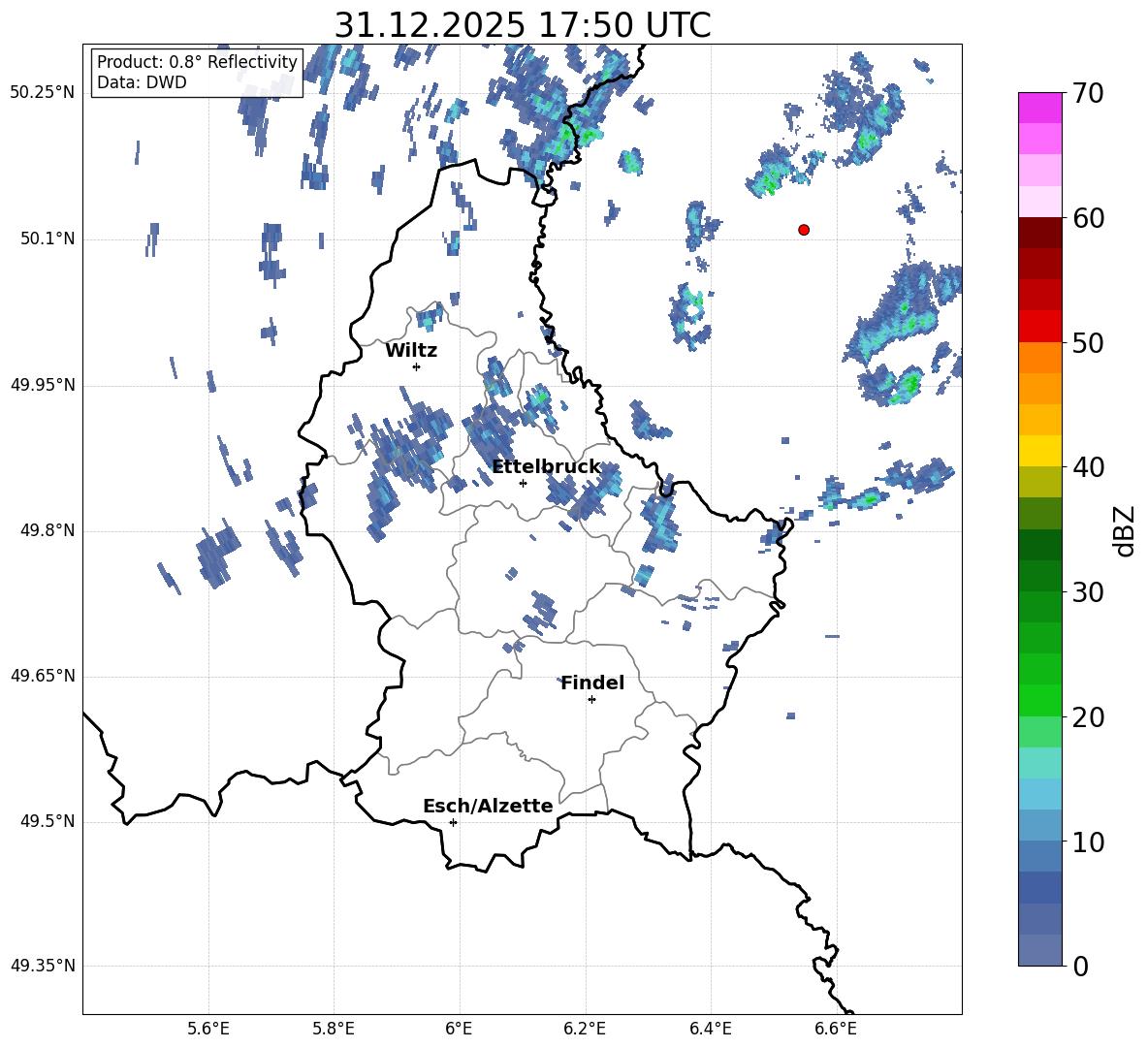Click the Wiltz station cross marker
Image resolution: width=1148 pixels, height=1048 pixels.
(x=417, y=366)
